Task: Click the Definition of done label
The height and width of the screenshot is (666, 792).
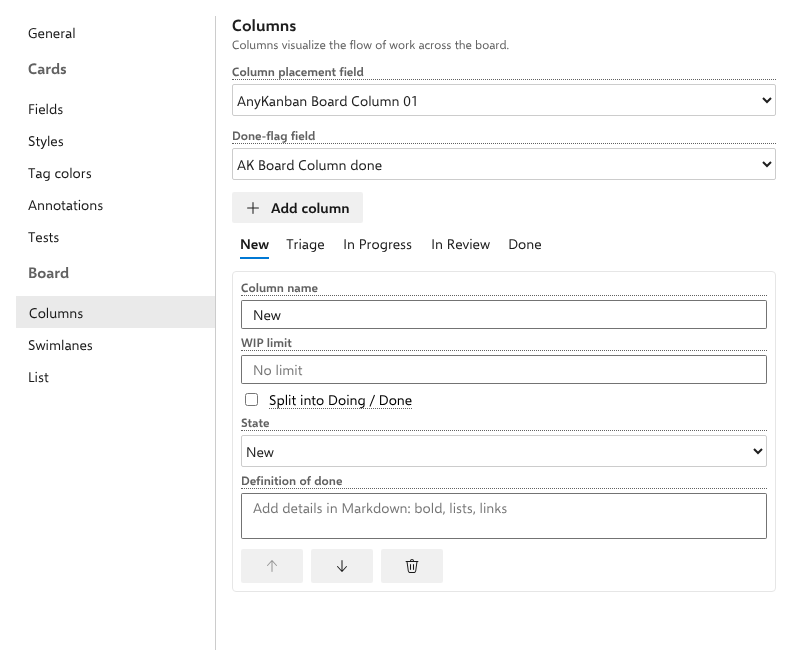Action: pos(291,481)
